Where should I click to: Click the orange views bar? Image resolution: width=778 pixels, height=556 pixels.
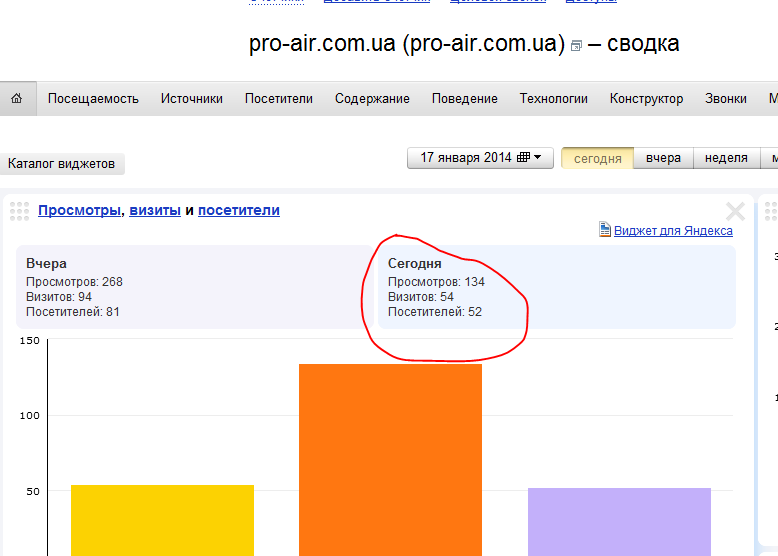[390, 460]
